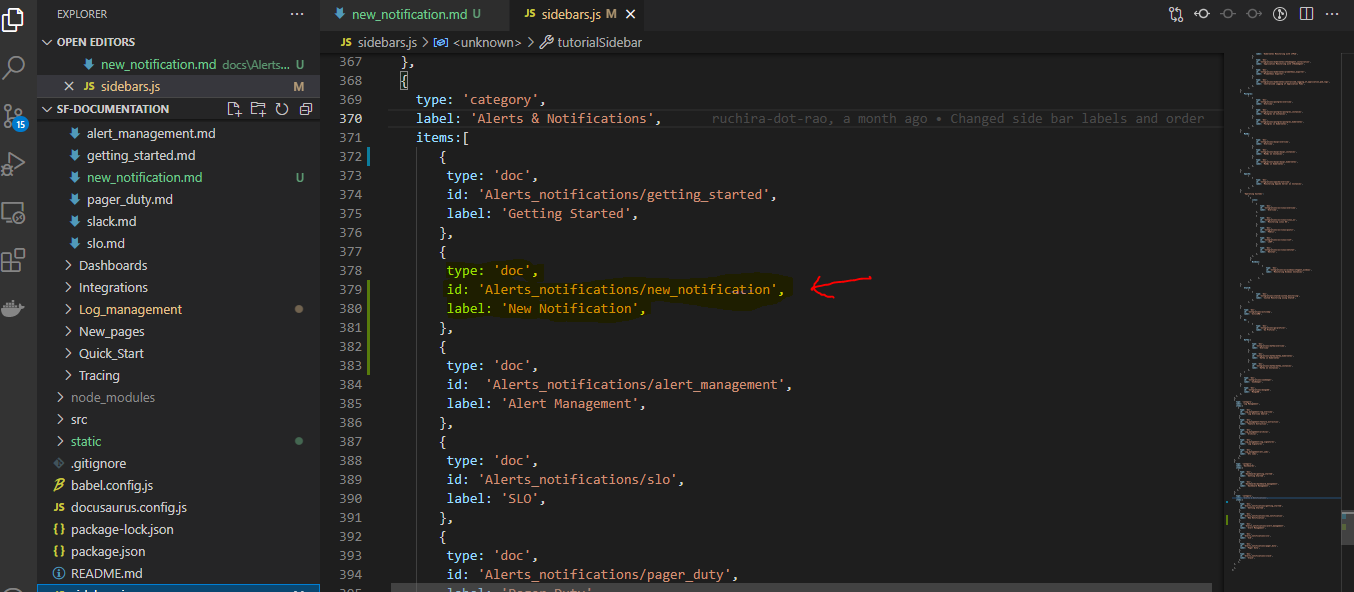Collapse all folders in explorer
This screenshot has width=1354, height=592.
(306, 109)
